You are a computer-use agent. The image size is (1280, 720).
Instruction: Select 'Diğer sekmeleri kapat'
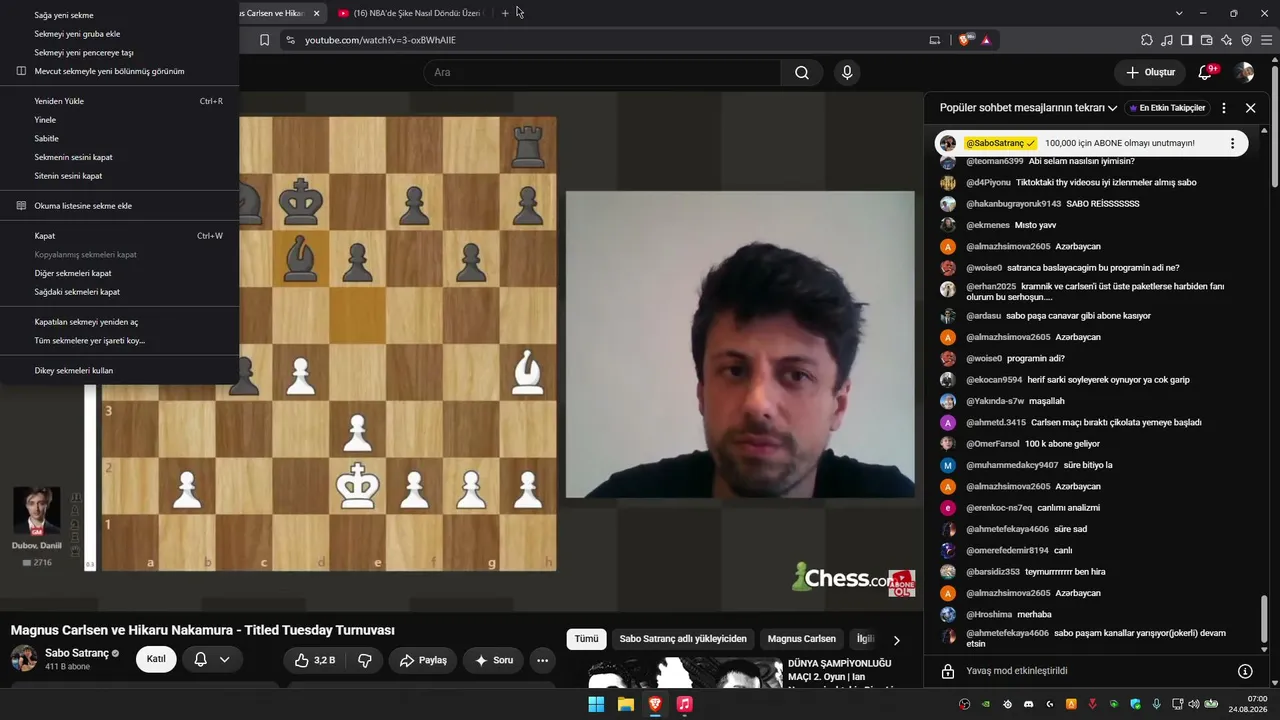(x=120, y=273)
